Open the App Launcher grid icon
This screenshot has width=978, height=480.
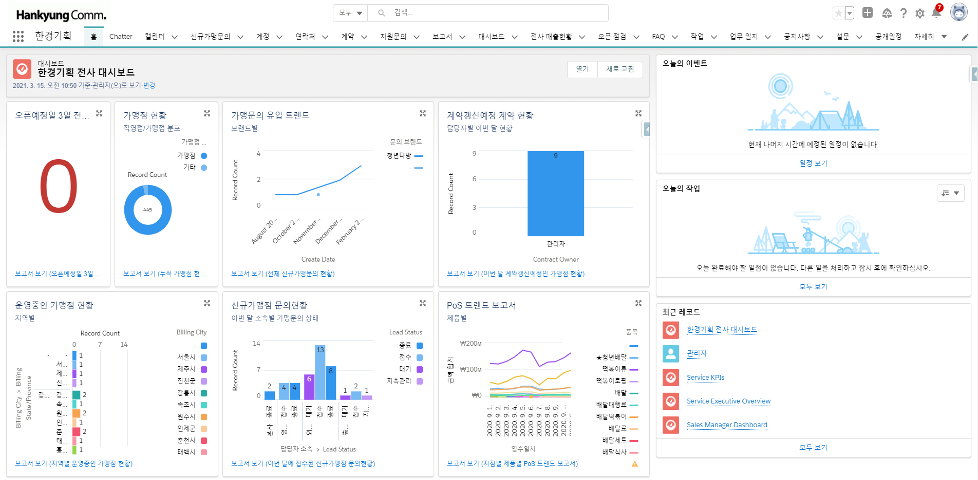(18, 36)
